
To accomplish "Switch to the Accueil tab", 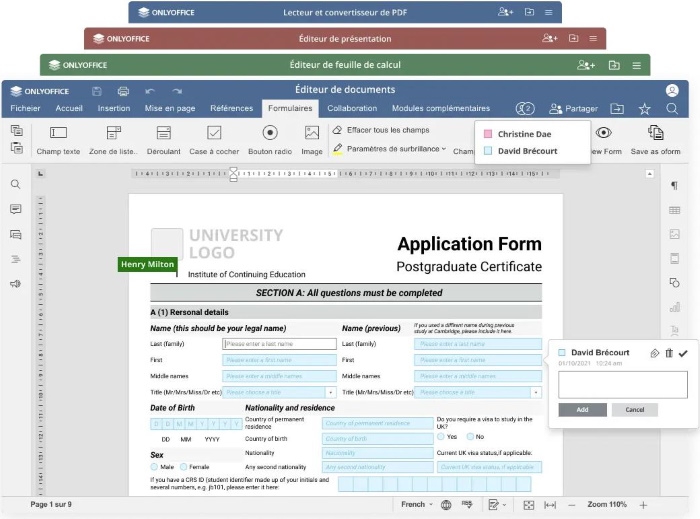I will pyautogui.click(x=69, y=108).
